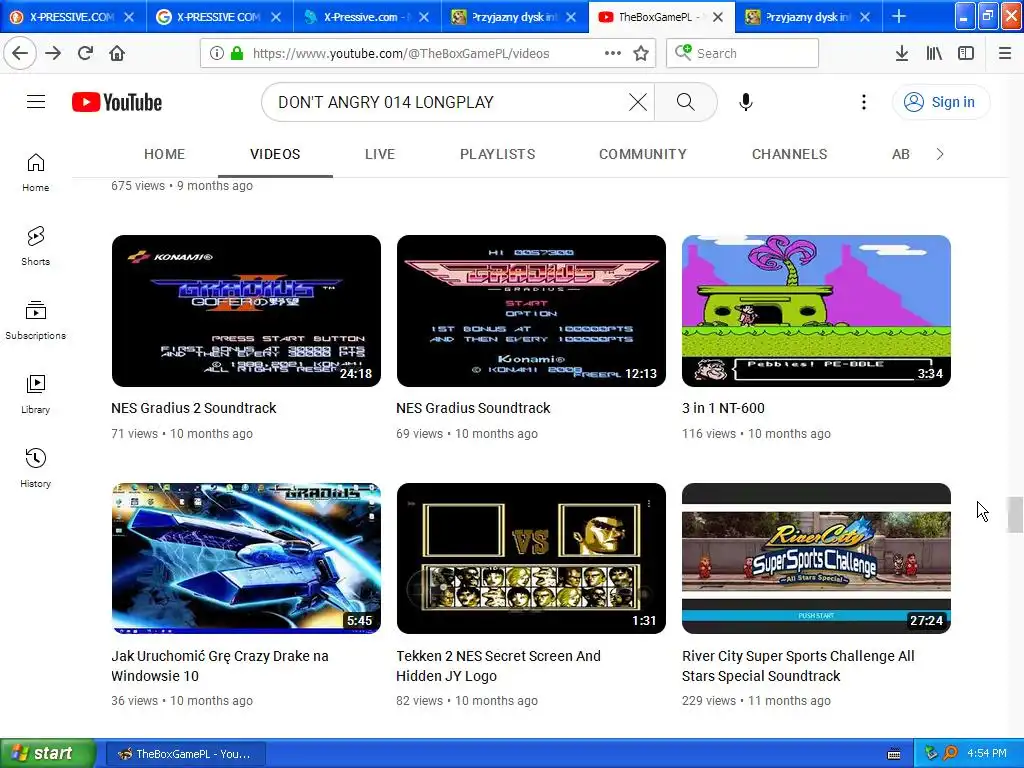Open the 3 in 1 NT-600 thumbnail

tap(816, 311)
